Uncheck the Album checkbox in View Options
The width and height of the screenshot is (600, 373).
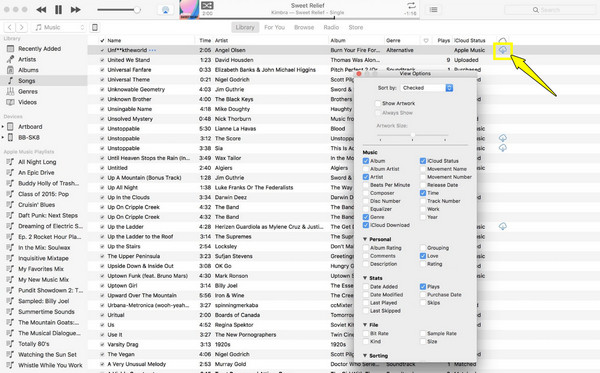(366, 161)
